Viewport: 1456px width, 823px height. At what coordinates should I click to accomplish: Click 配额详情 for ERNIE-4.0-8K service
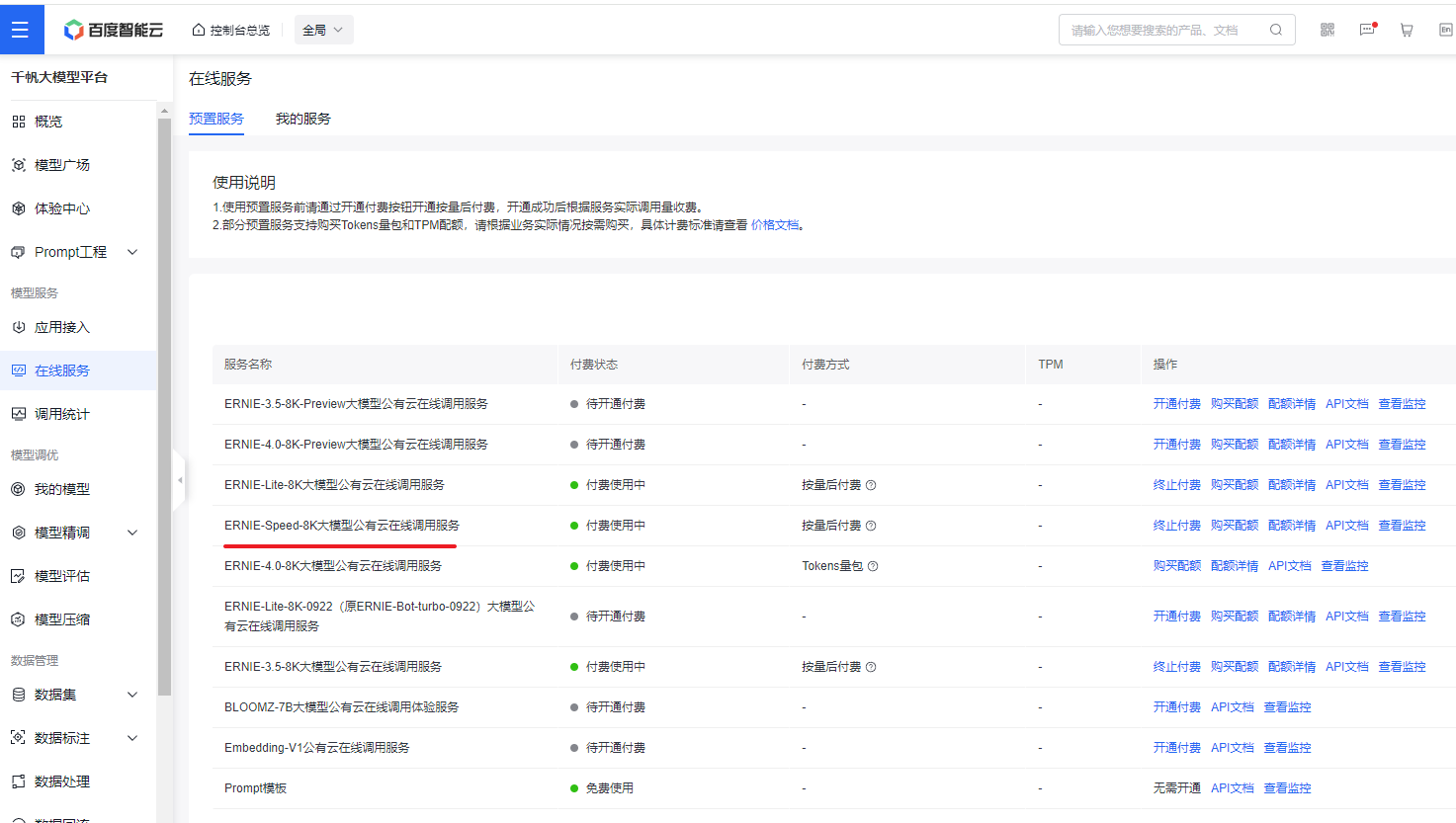point(1235,566)
